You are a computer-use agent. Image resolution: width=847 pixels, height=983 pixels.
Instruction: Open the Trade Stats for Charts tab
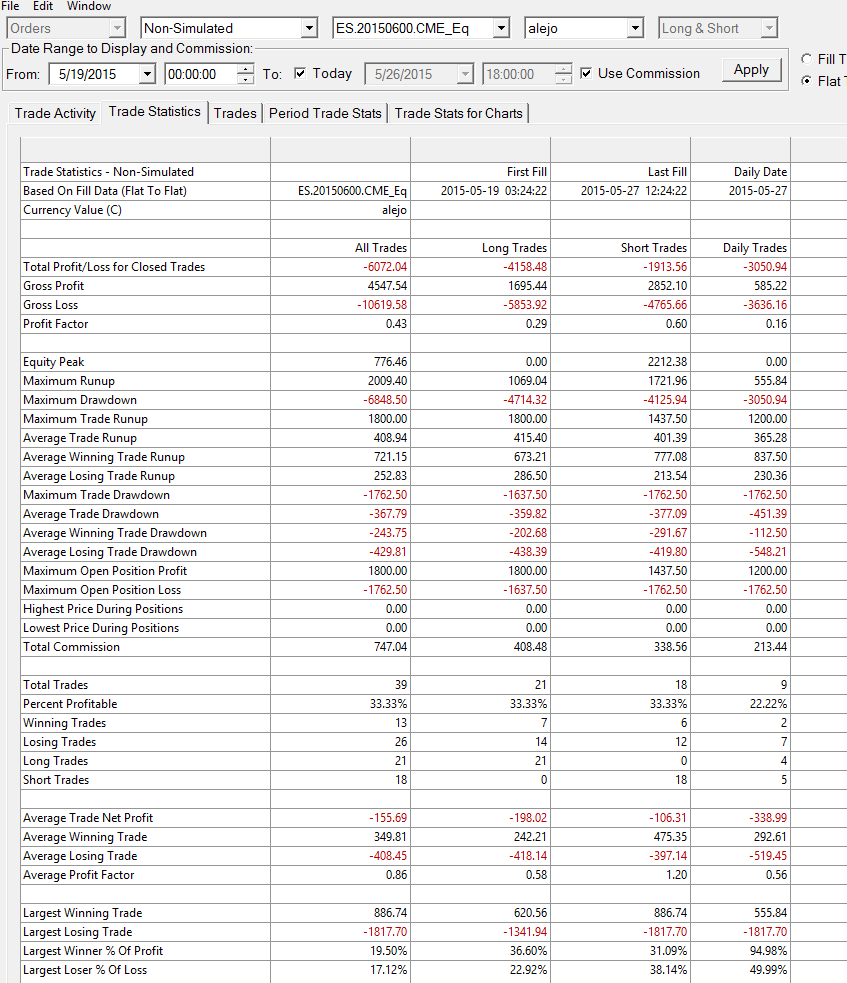(x=458, y=113)
